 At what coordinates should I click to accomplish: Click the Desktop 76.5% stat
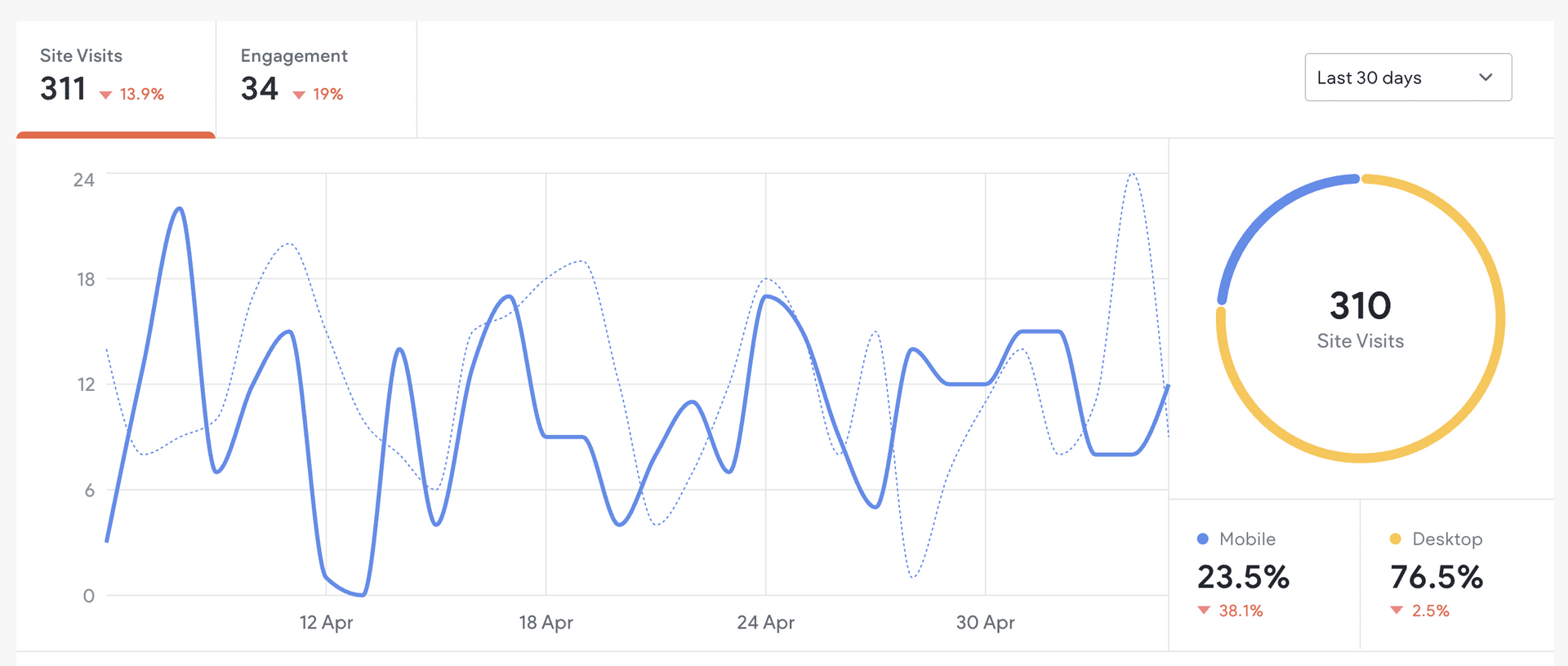1436,577
